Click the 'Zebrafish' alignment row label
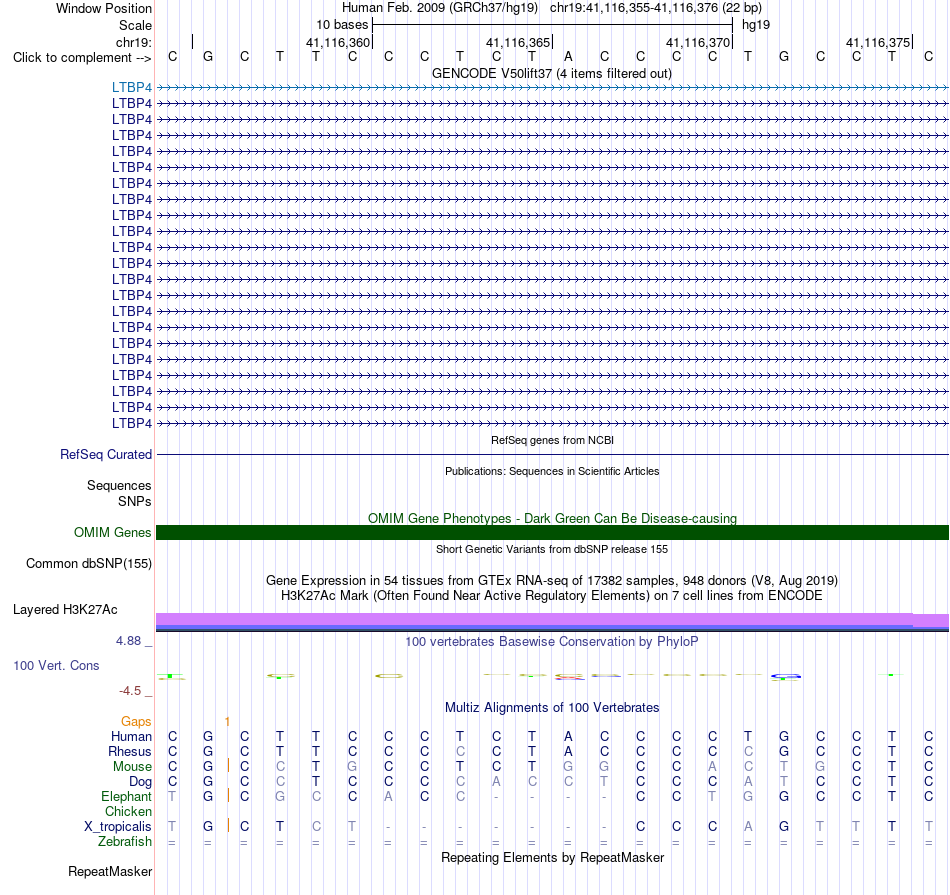 pos(125,842)
